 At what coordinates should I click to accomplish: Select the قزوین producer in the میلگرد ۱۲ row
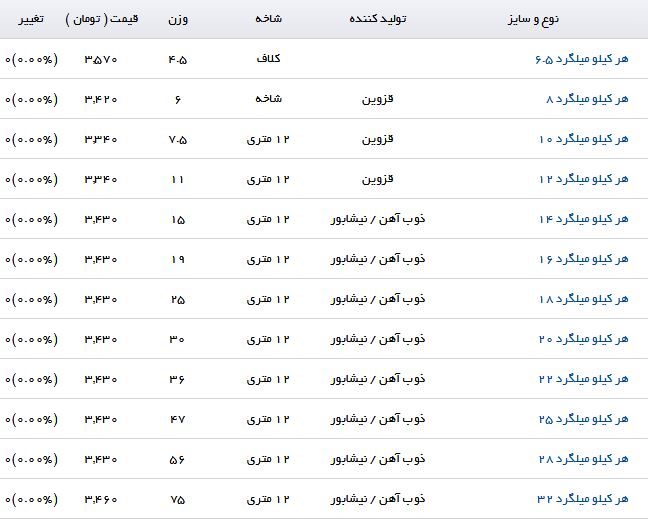point(377,179)
